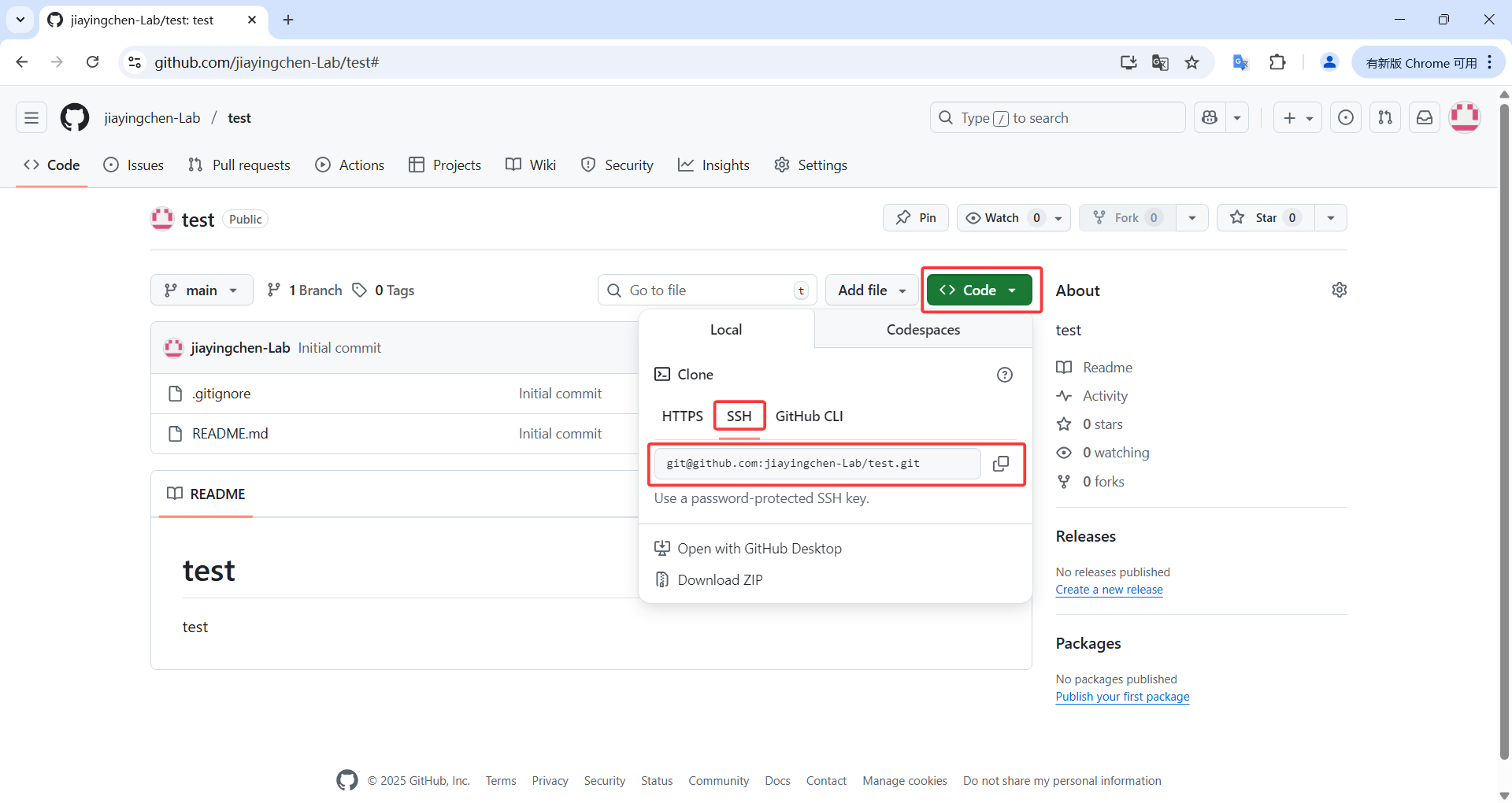View the 0 Tags link
1512x803 pixels.
tap(384, 290)
